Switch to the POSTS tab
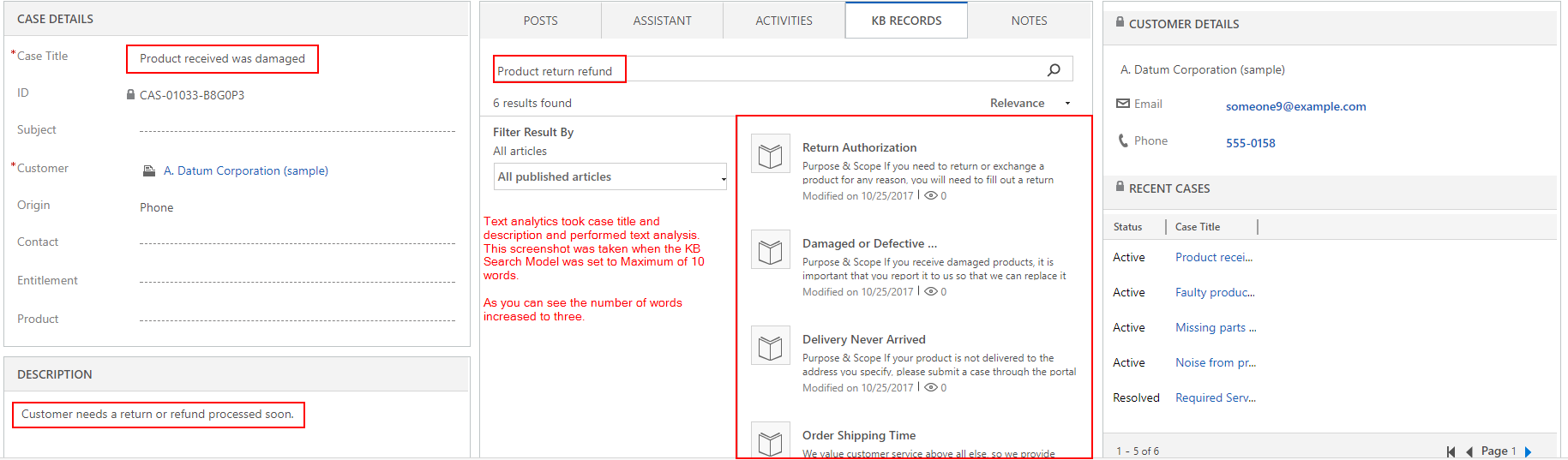Viewport: 1568px width, 460px height. [540, 21]
